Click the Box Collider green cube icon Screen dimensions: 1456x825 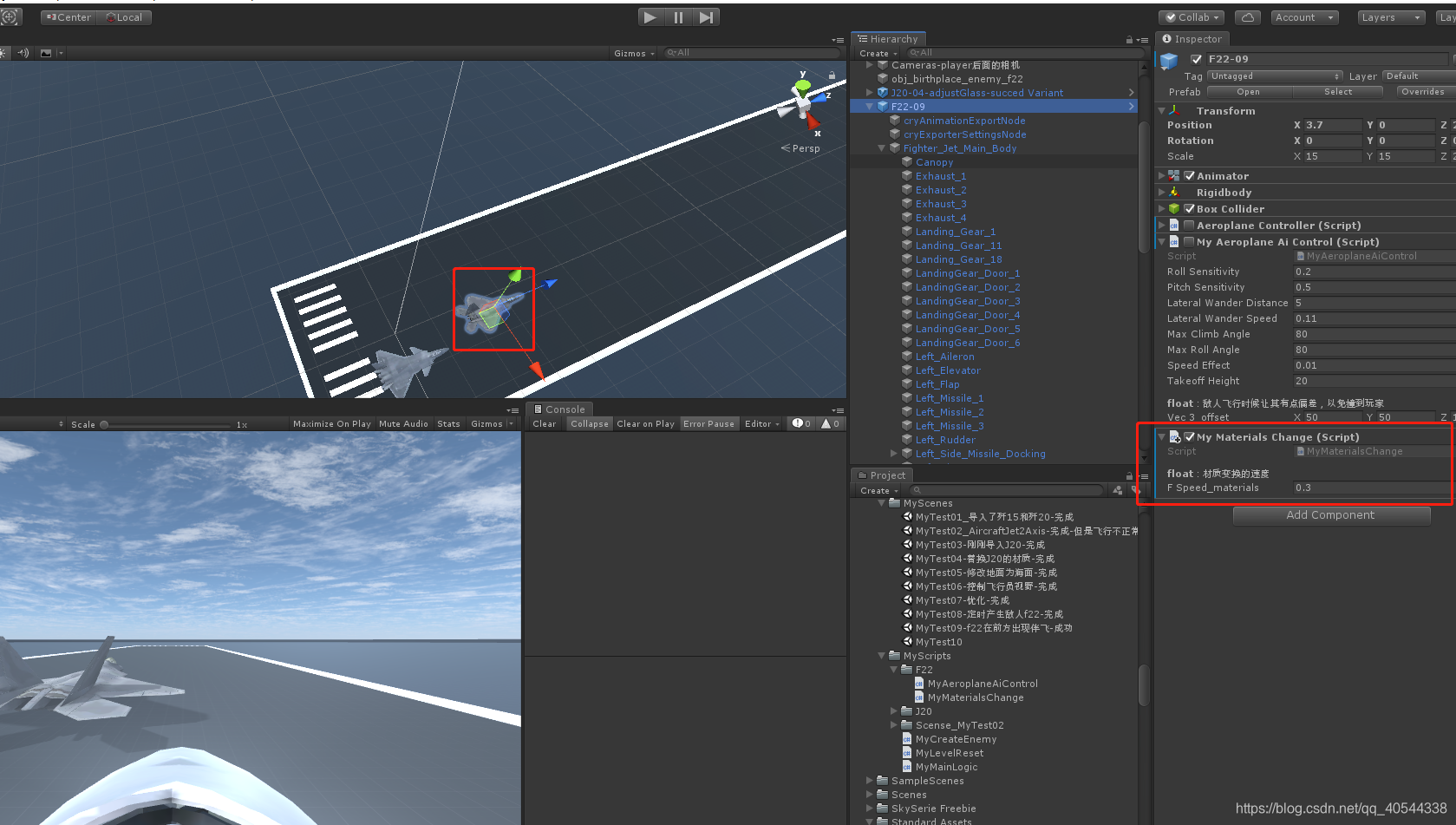pyautogui.click(x=1174, y=209)
